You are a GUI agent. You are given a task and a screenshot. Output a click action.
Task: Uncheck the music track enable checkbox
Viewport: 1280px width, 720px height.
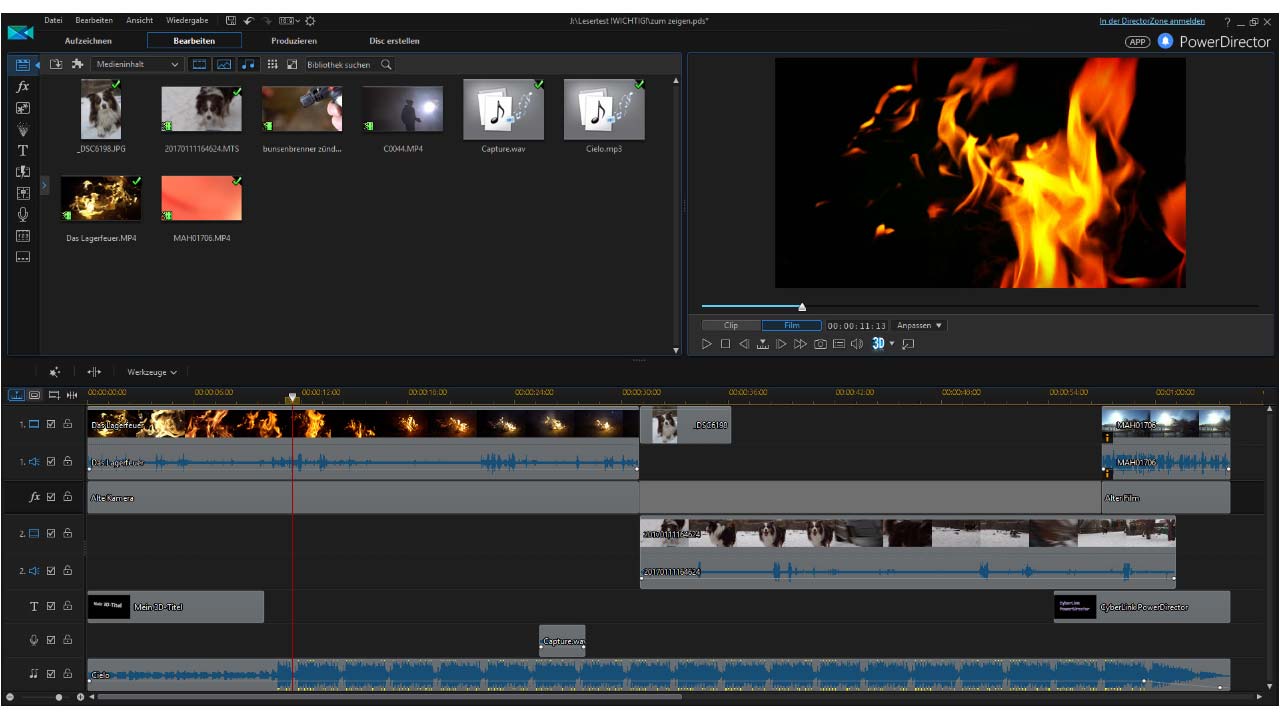point(51,674)
